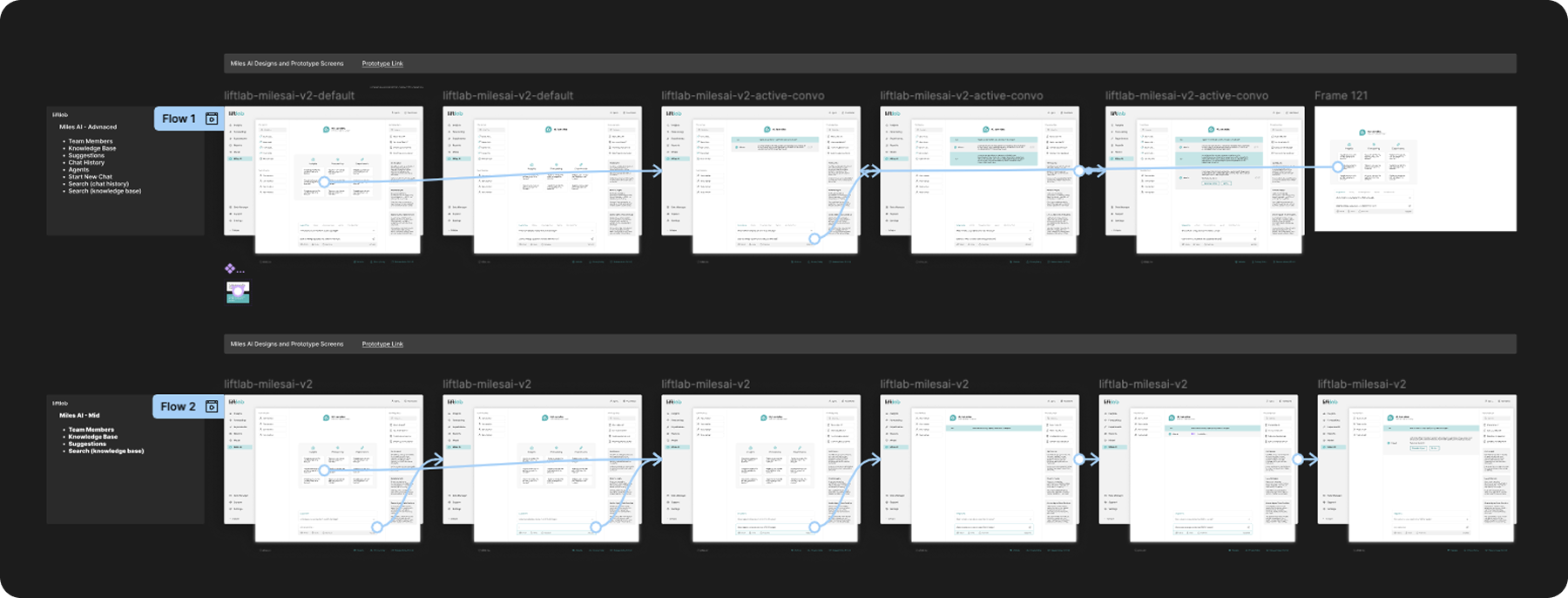Image resolution: width=1568 pixels, height=598 pixels.
Task: Select the Frame 121 title label
Action: point(1341,96)
